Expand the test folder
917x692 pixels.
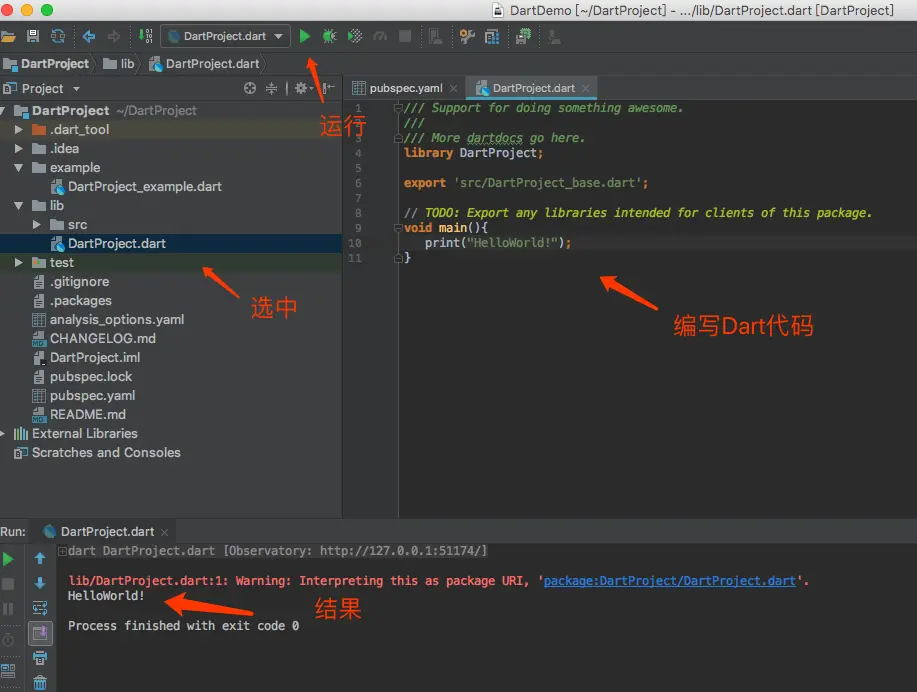pyautogui.click(x=19, y=263)
